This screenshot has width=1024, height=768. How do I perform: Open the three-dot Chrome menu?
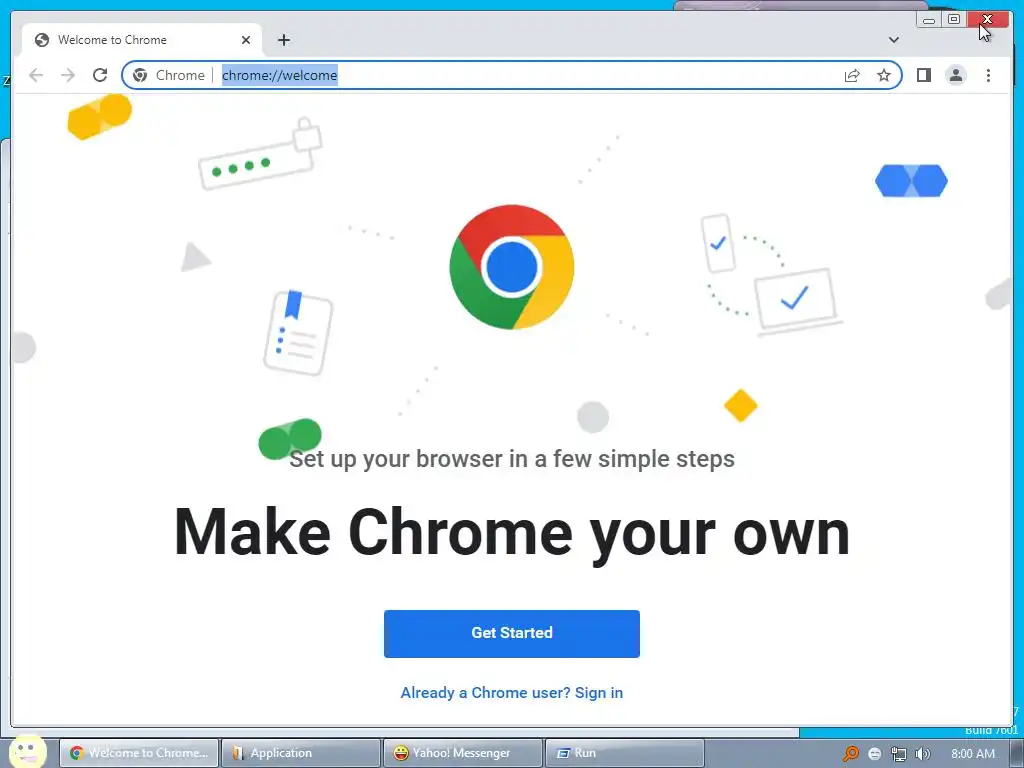point(988,75)
